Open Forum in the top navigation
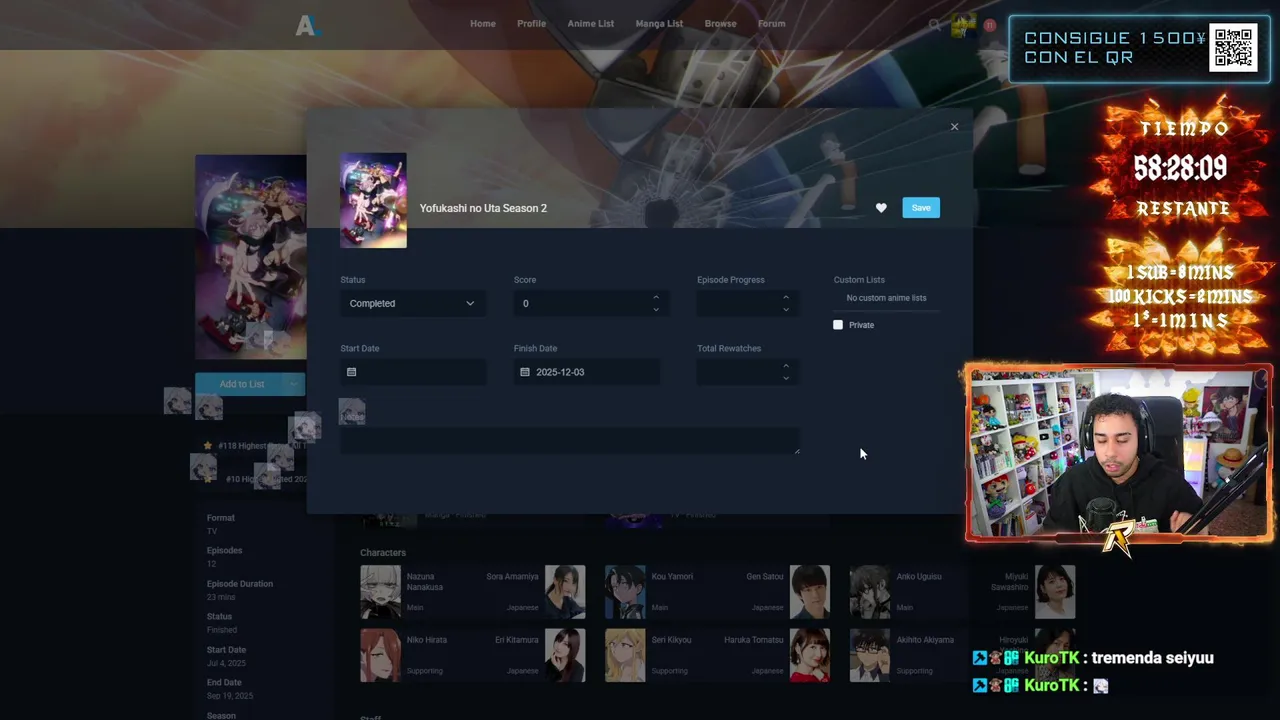The width and height of the screenshot is (1280, 720). point(771,24)
